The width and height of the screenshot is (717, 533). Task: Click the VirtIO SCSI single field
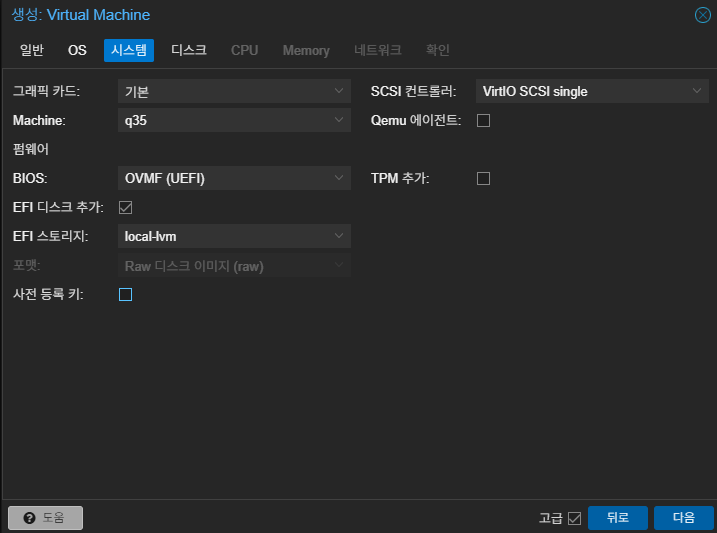coord(592,91)
